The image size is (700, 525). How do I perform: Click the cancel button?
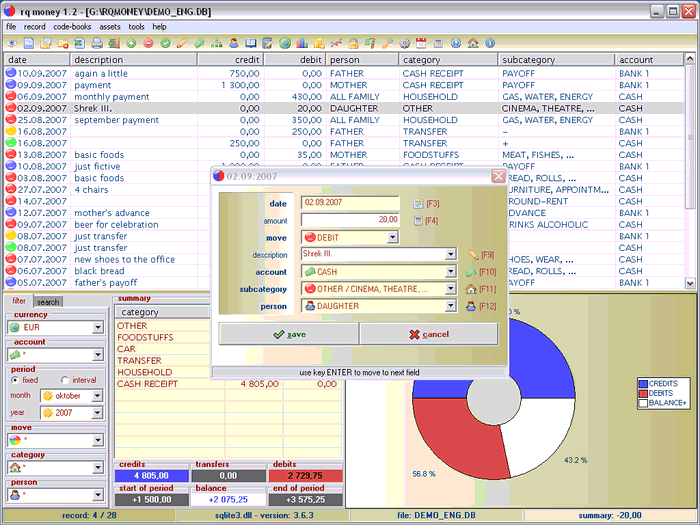click(x=429, y=334)
